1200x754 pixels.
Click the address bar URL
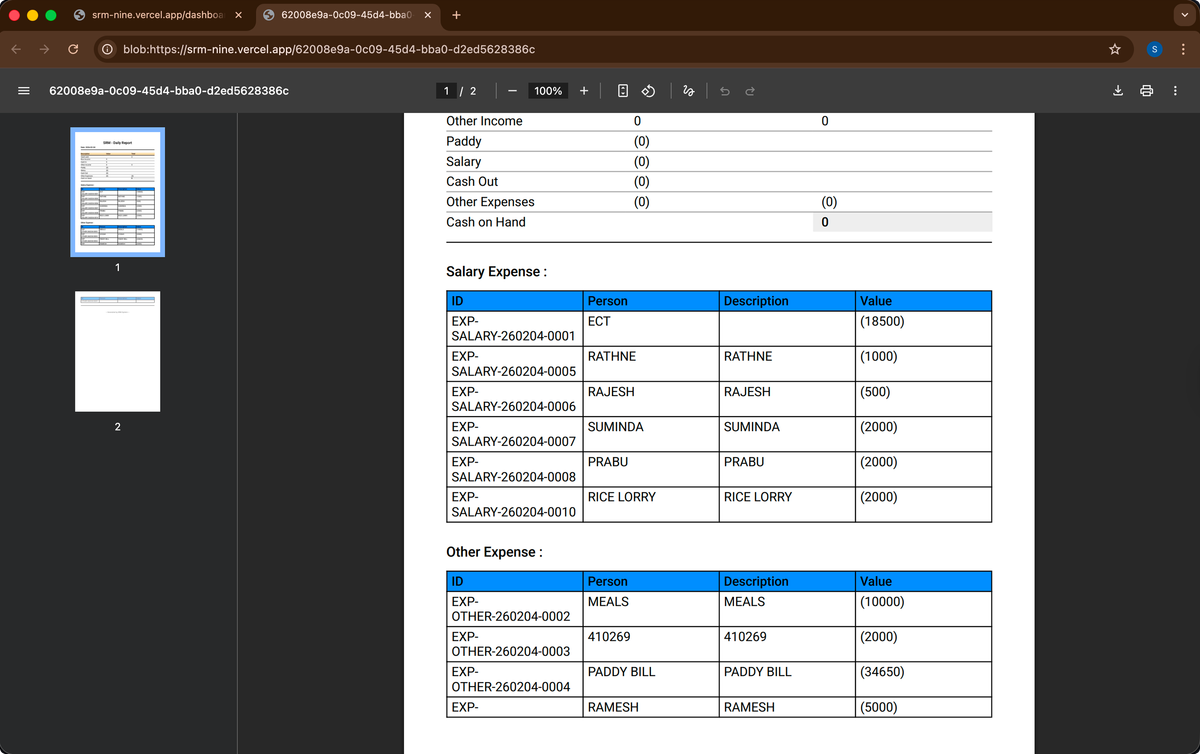329,49
